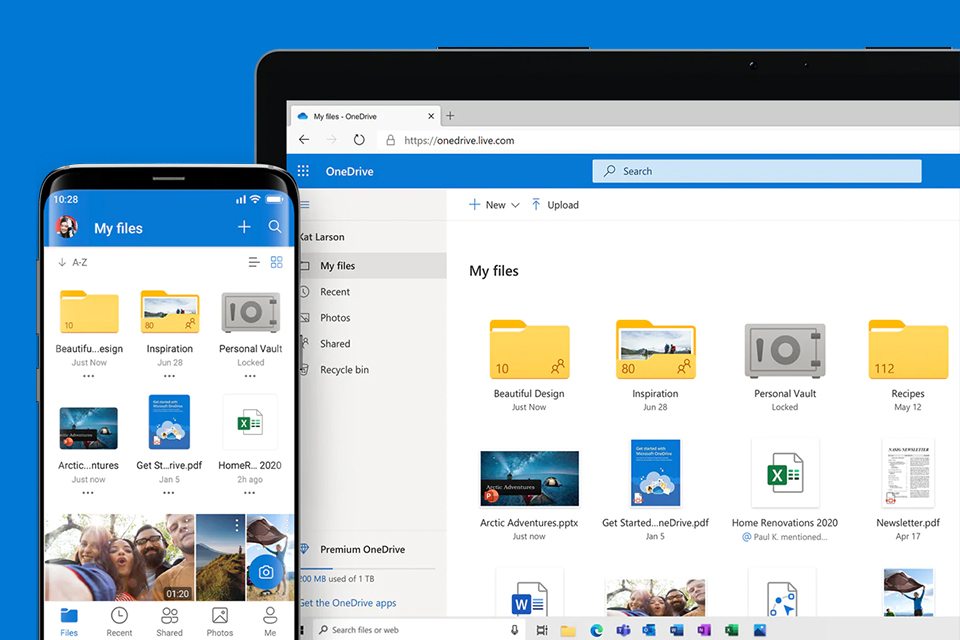The image size is (960, 640).
Task: Open Newsletter.pdf thumbnail
Action: coord(908,473)
